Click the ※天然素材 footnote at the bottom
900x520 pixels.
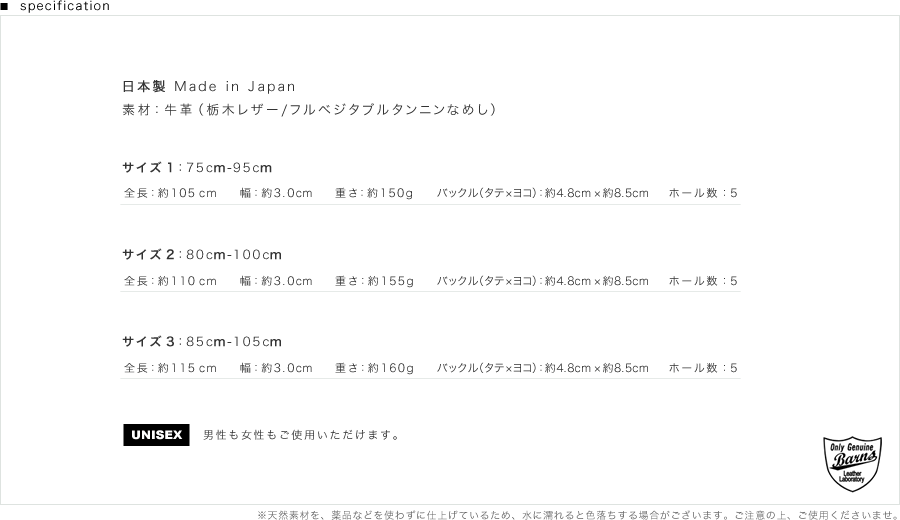click(x=577, y=515)
